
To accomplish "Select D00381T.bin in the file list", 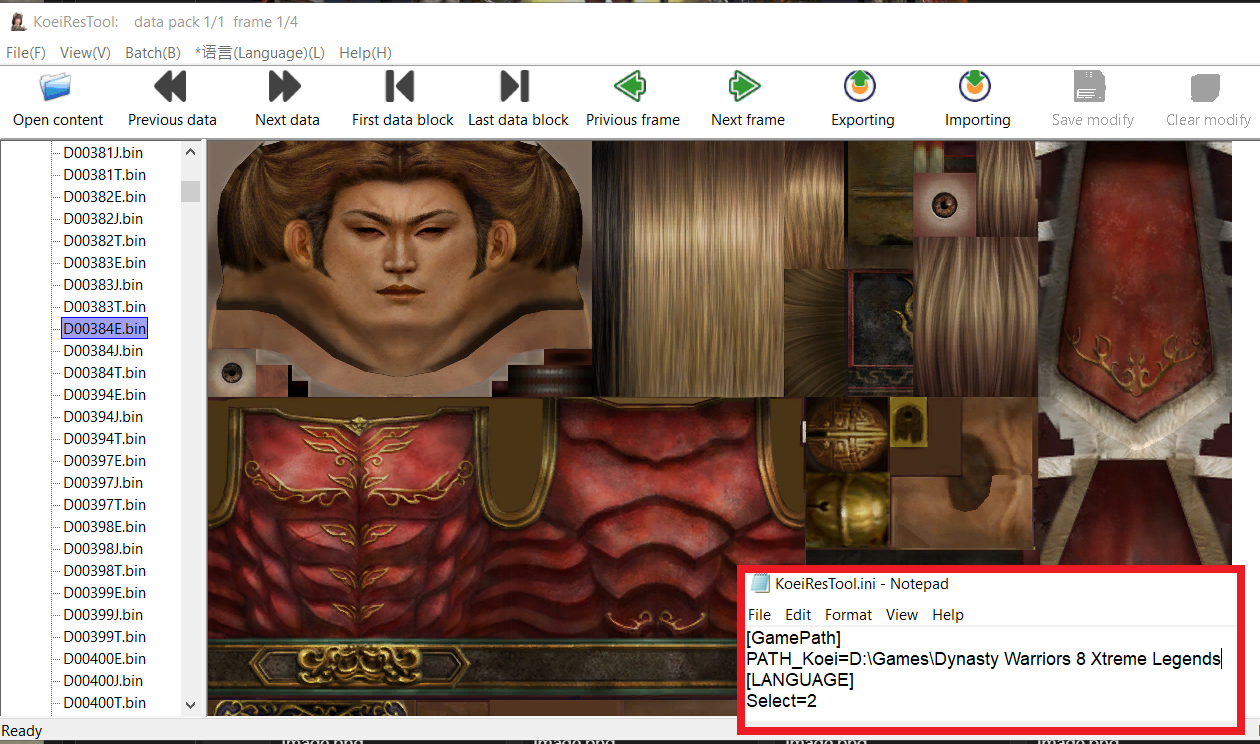I will (x=104, y=174).
